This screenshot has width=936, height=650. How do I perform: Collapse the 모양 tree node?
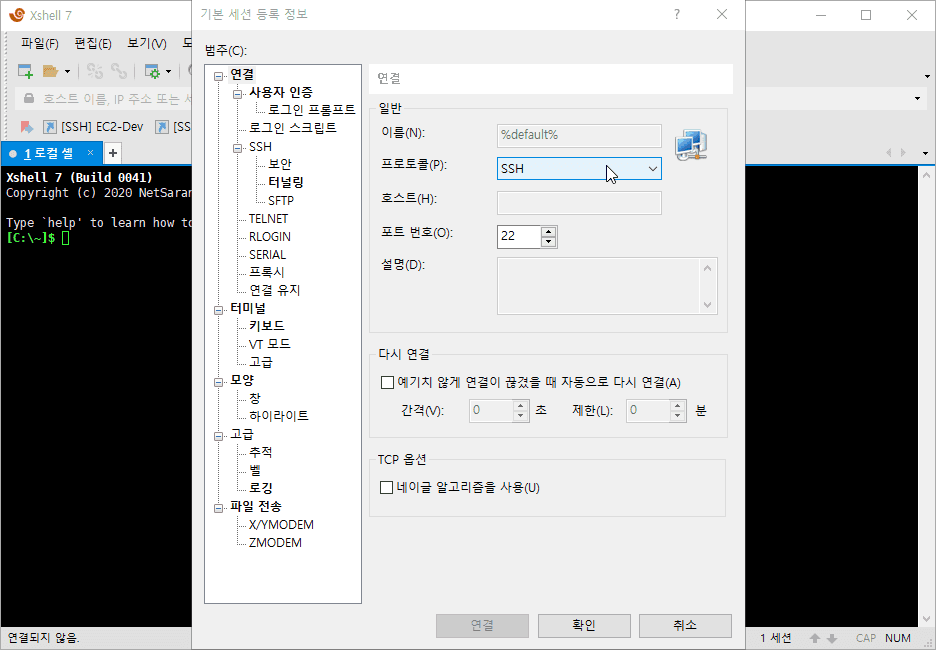[x=219, y=382]
